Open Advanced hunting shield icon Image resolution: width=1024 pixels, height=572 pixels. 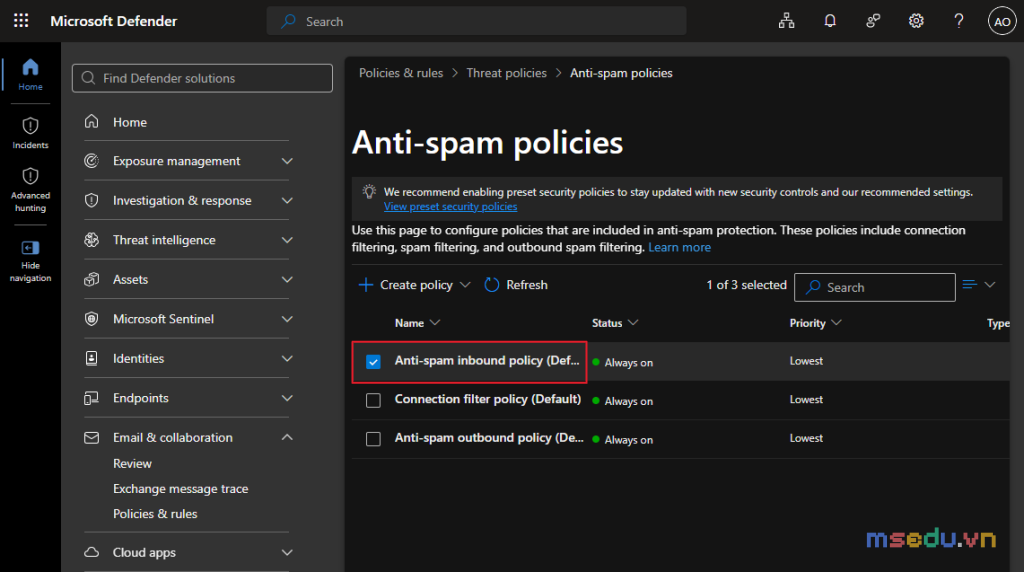30,176
